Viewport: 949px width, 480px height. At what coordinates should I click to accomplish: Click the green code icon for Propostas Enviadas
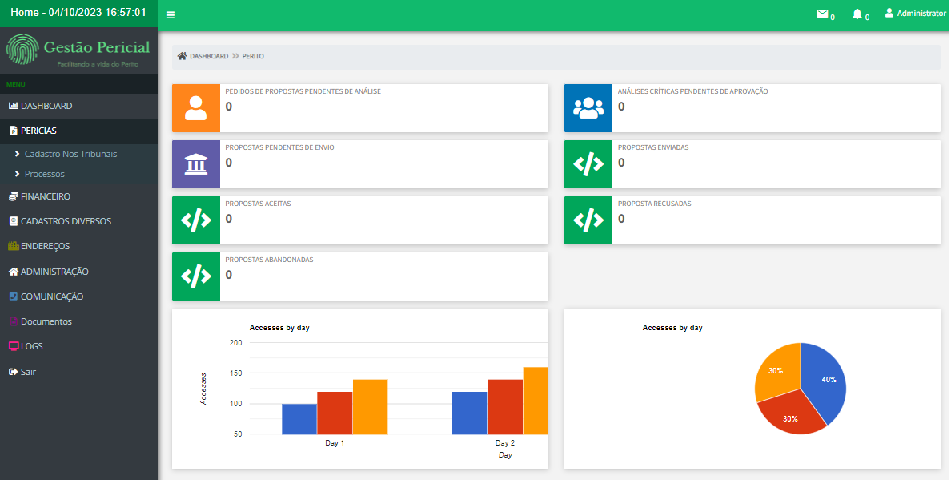(588, 164)
